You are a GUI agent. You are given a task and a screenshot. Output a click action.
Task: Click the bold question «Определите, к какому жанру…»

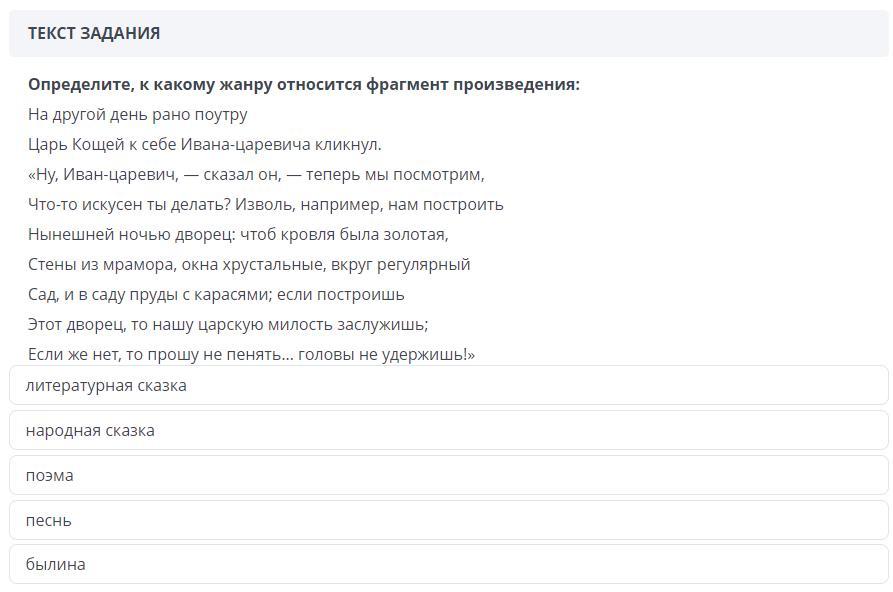[303, 84]
